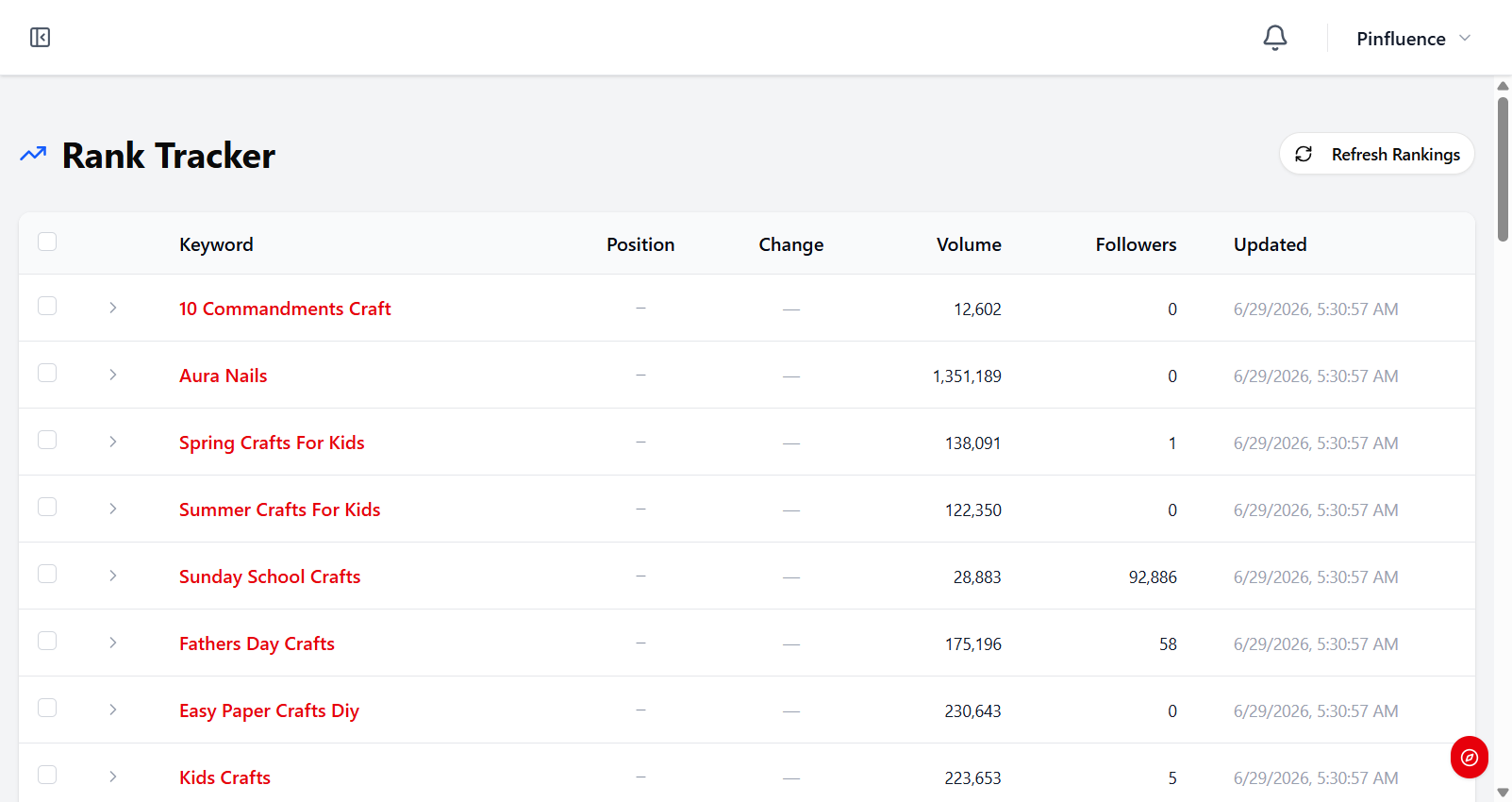
Task: Check the Easy Paper Crafts Diy checkbox
Action: click(47, 708)
